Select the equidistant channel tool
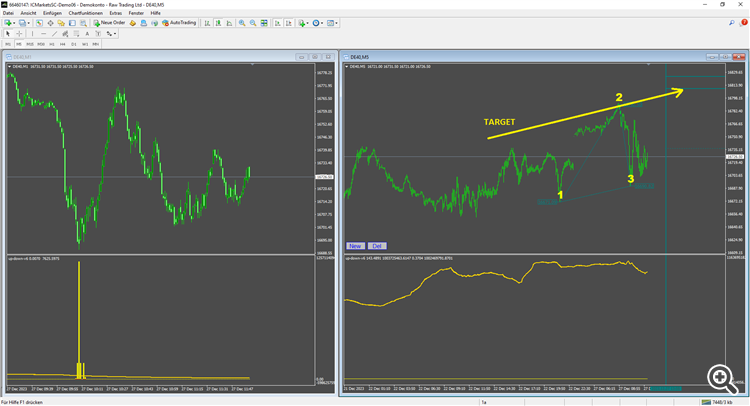Viewport: 750px width, 406px height. (65, 33)
